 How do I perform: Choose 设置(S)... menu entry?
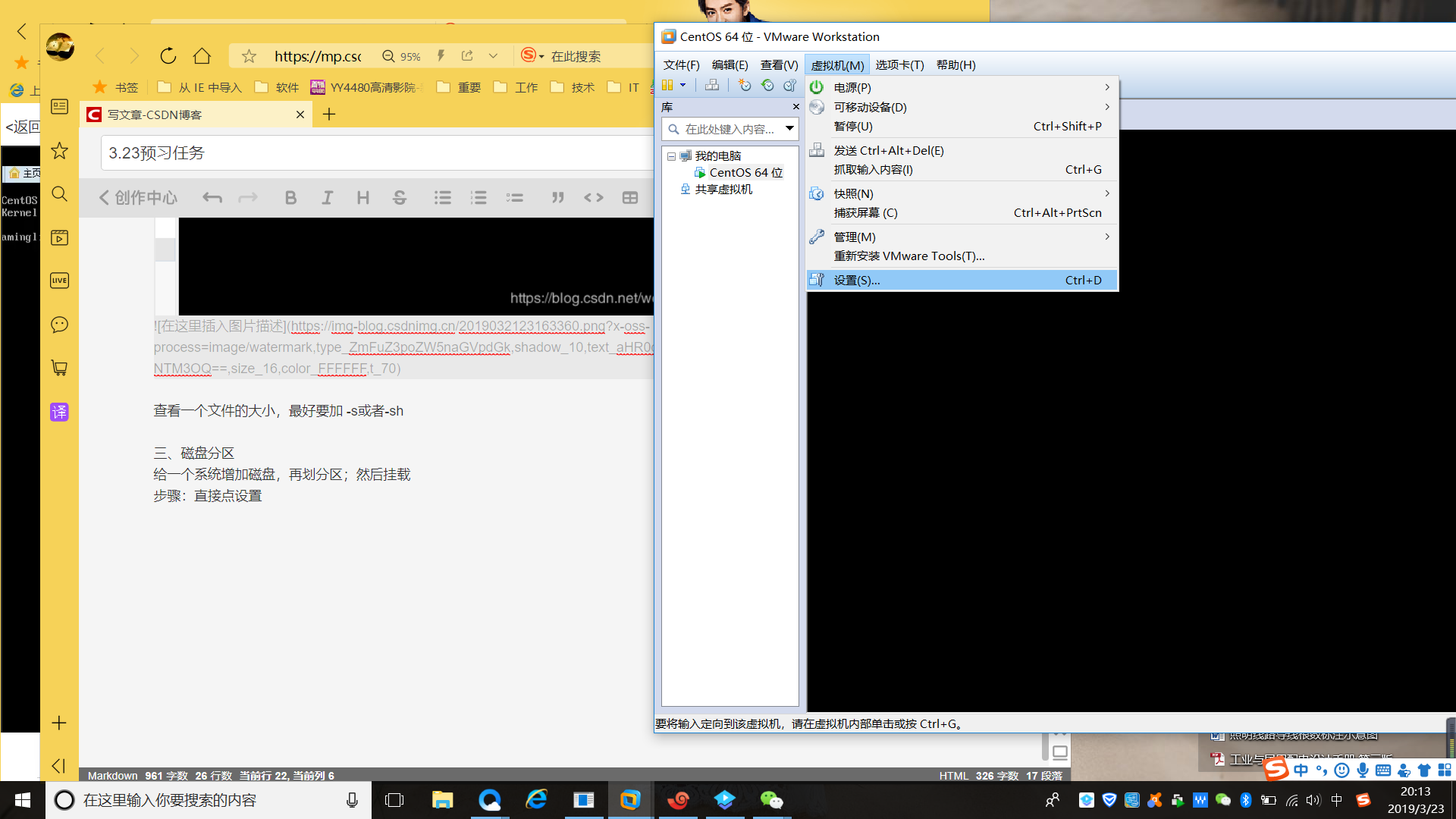962,280
